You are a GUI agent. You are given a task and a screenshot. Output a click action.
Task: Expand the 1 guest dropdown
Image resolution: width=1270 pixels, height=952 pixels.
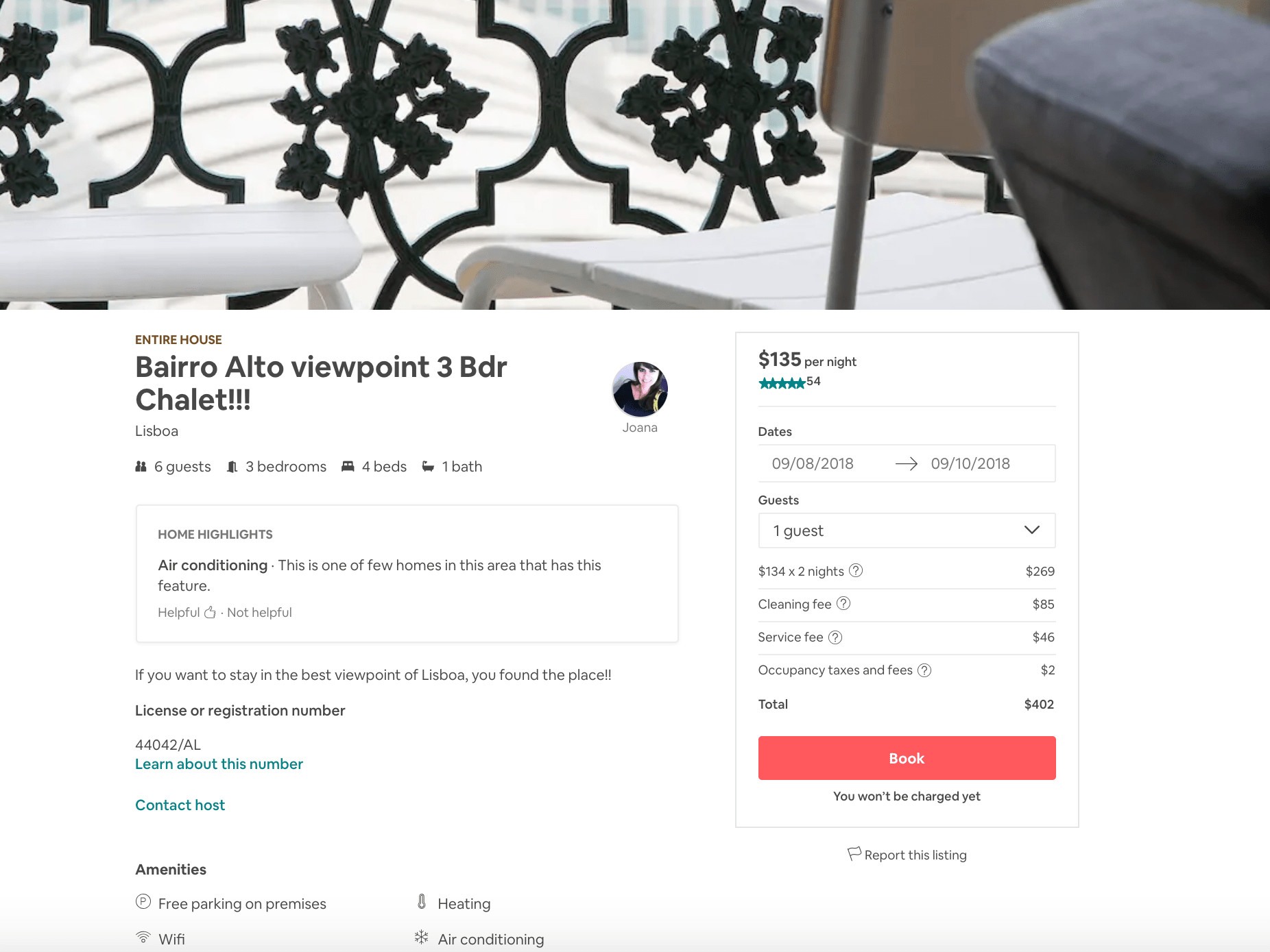(907, 530)
